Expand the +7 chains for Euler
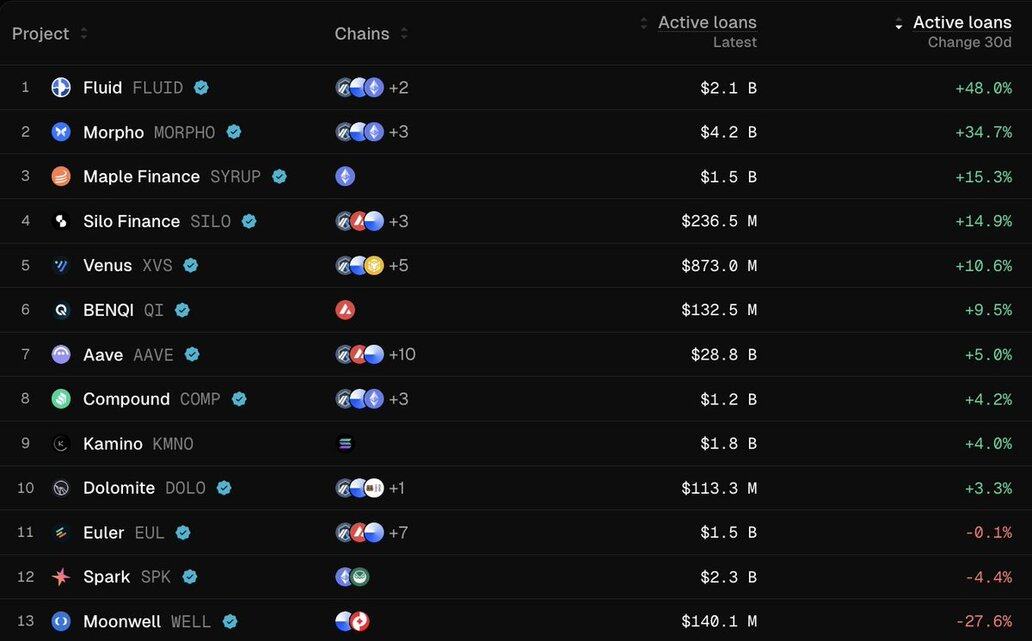This screenshot has height=641, width=1032. tap(398, 532)
